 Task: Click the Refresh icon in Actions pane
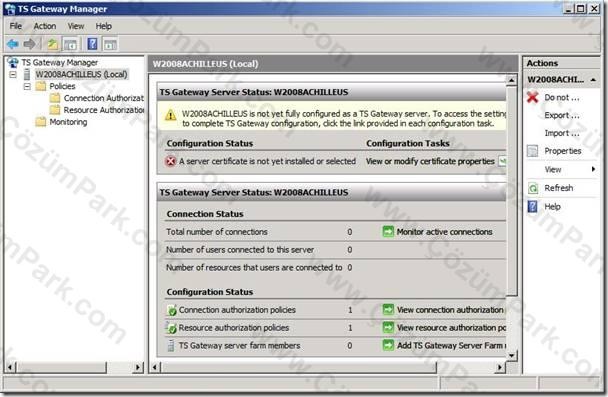coord(533,188)
